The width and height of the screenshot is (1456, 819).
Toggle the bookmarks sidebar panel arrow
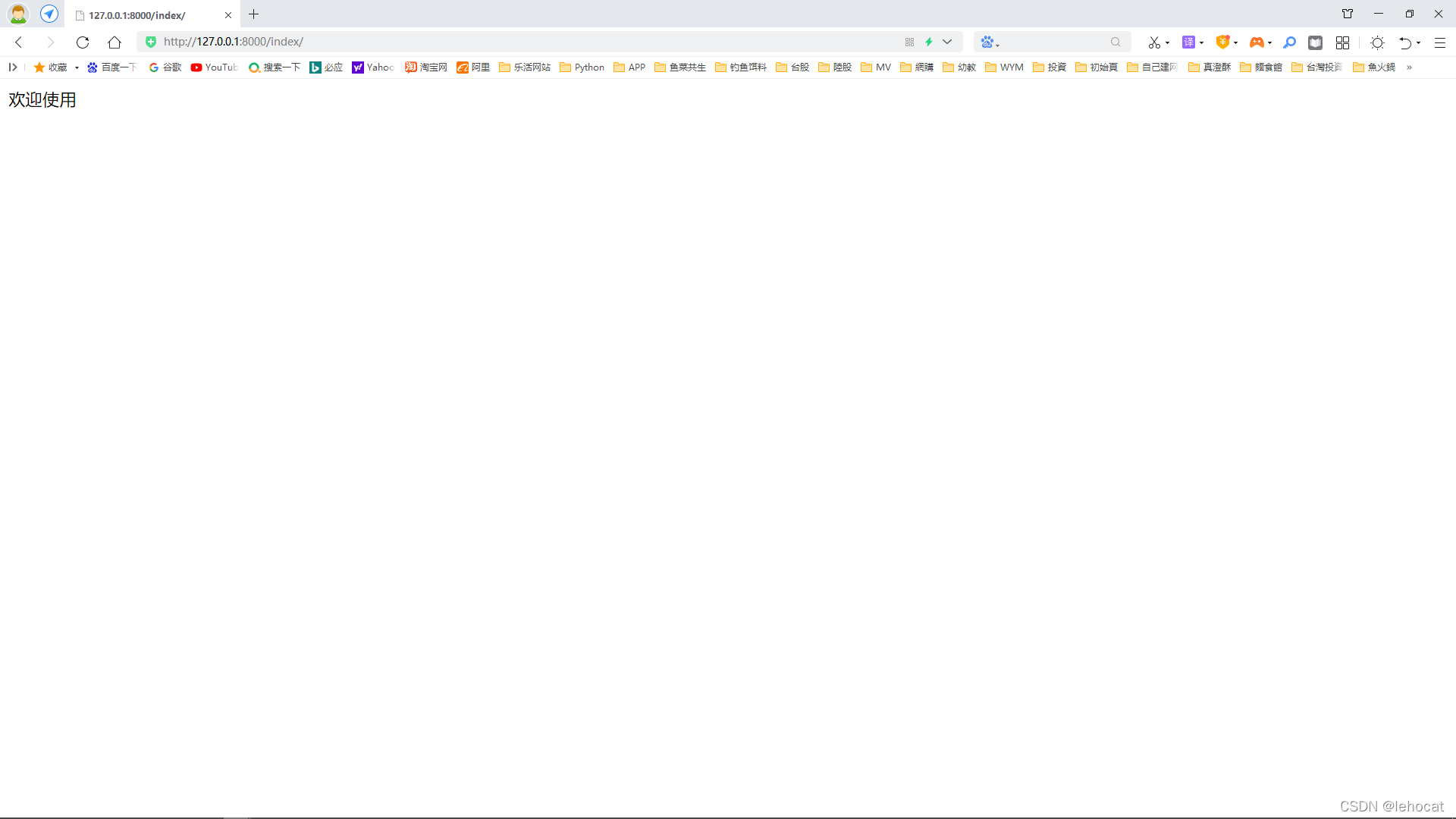[x=13, y=67]
